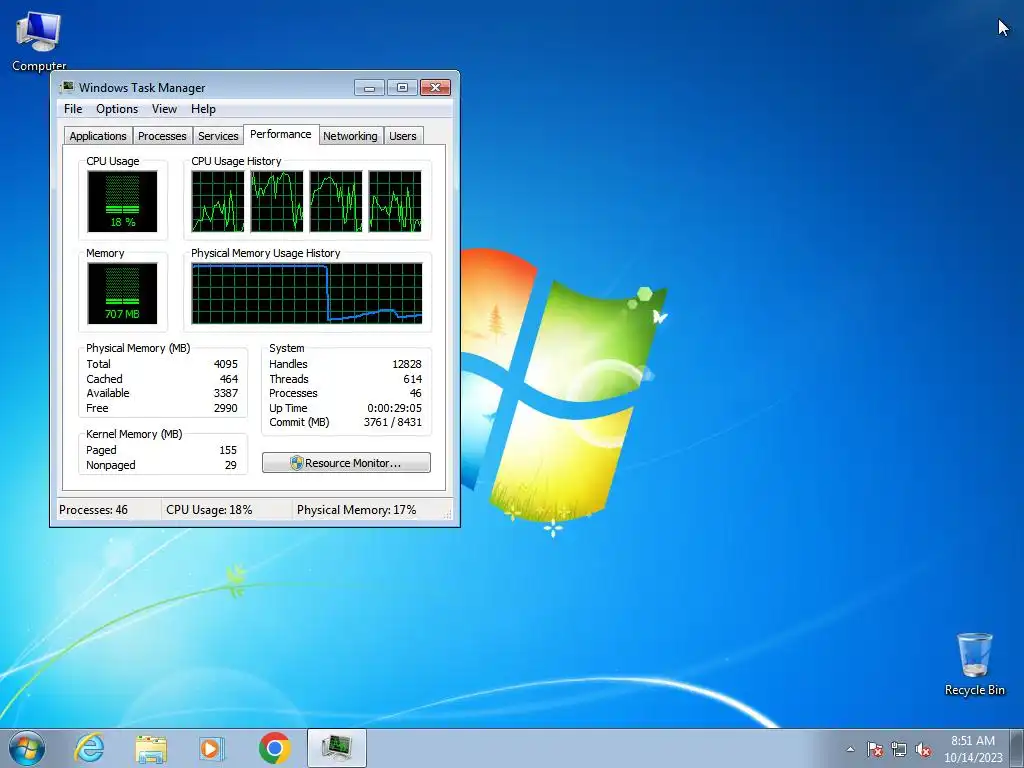Image resolution: width=1024 pixels, height=768 pixels.
Task: Switch to the Networking tab
Action: pos(350,136)
